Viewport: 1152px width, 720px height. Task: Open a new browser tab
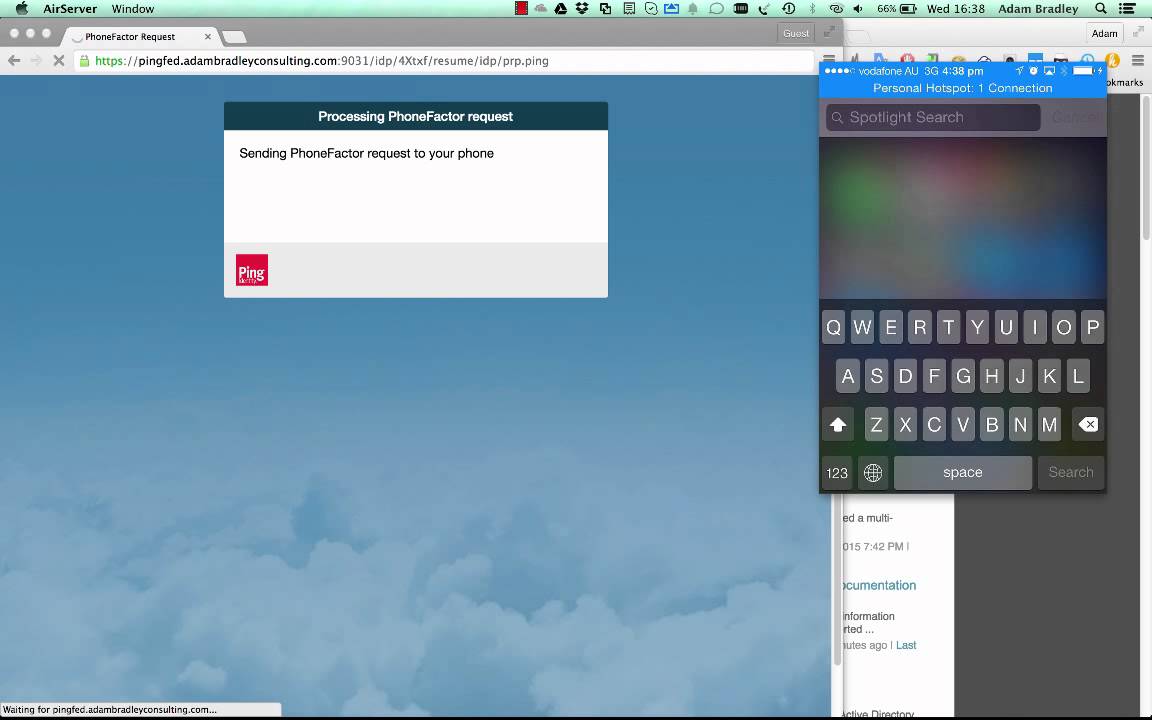(x=234, y=37)
